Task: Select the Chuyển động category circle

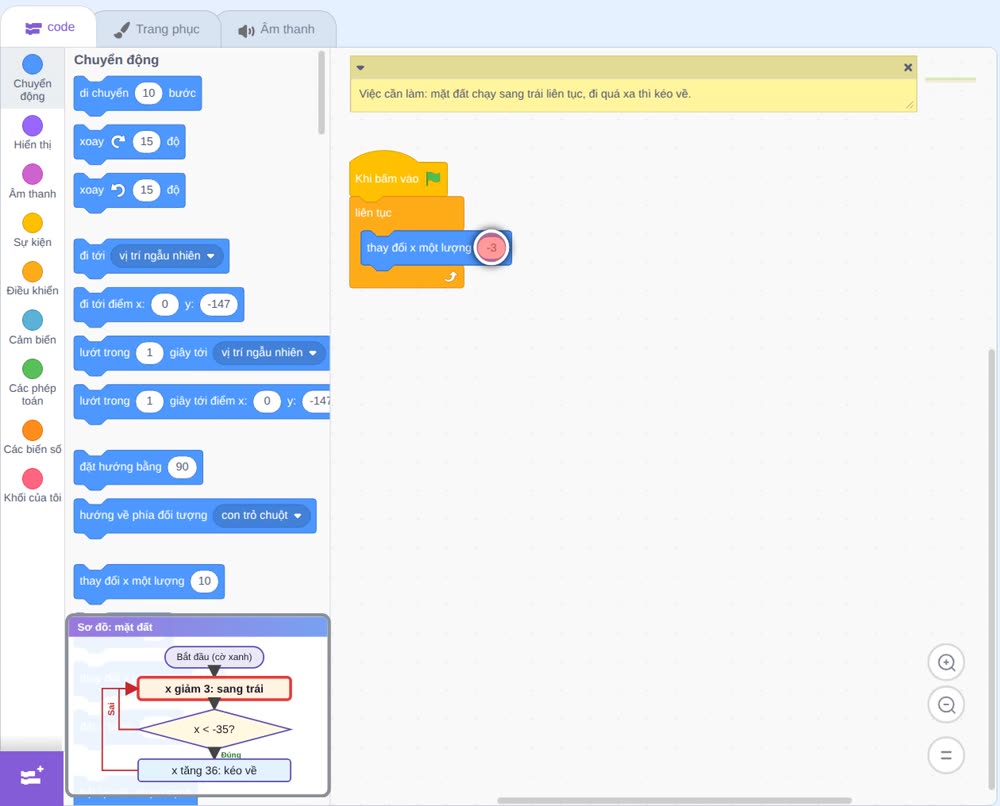Action: pyautogui.click(x=33, y=64)
